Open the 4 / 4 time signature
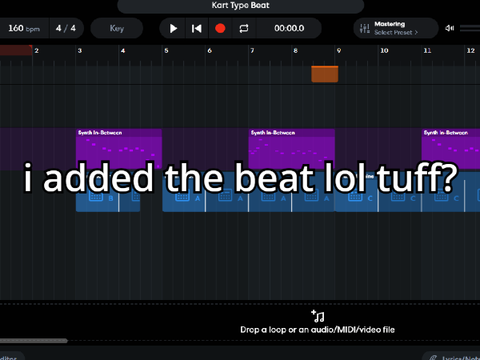This screenshot has height=360, width=480. 66,28
